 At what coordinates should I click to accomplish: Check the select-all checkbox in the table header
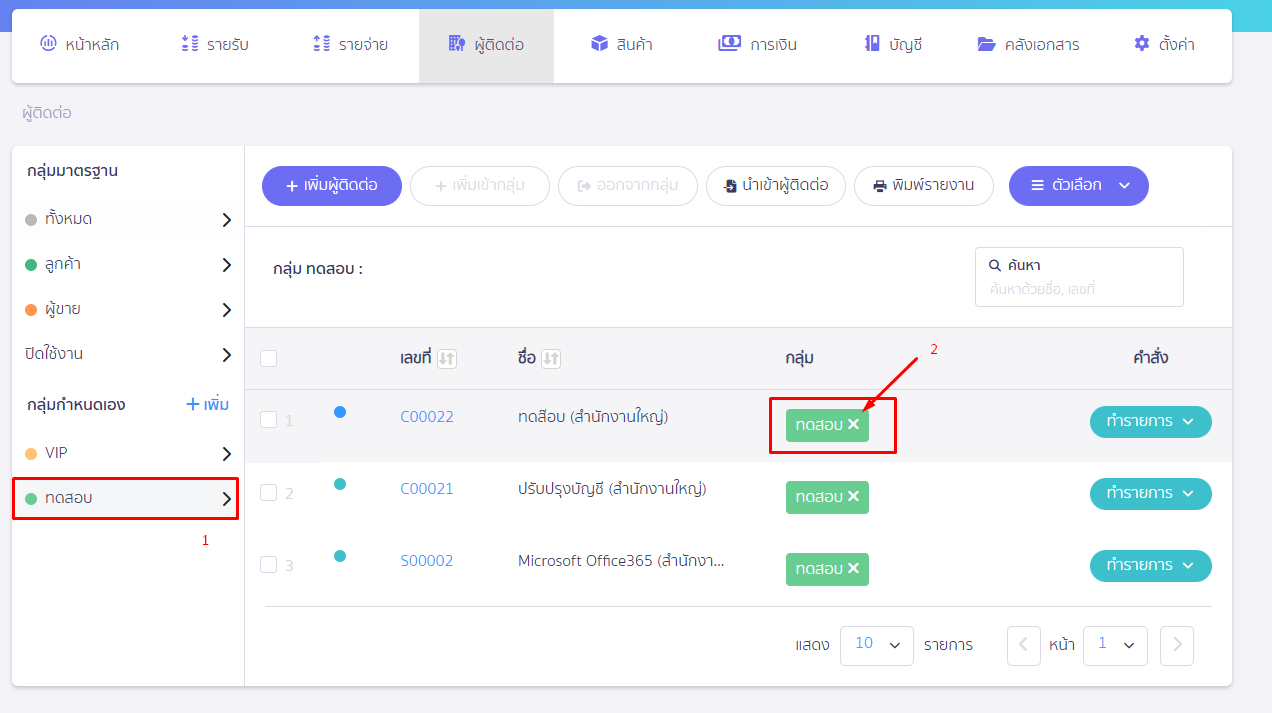(x=268, y=357)
